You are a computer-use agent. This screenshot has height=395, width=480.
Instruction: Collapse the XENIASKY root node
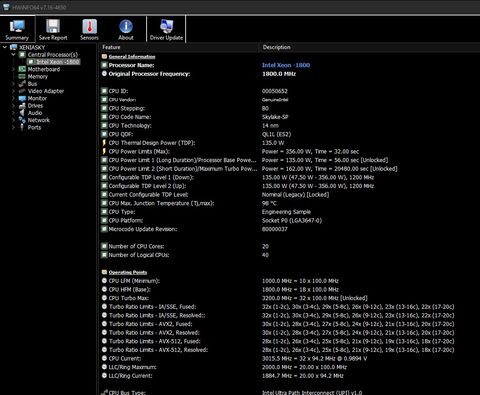click(x=5, y=47)
